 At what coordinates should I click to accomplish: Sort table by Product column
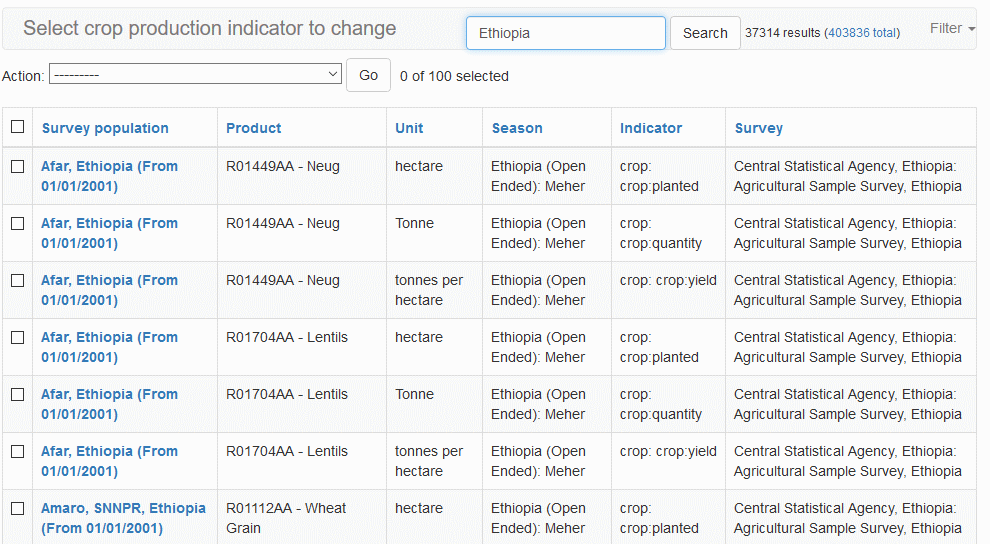tap(253, 128)
